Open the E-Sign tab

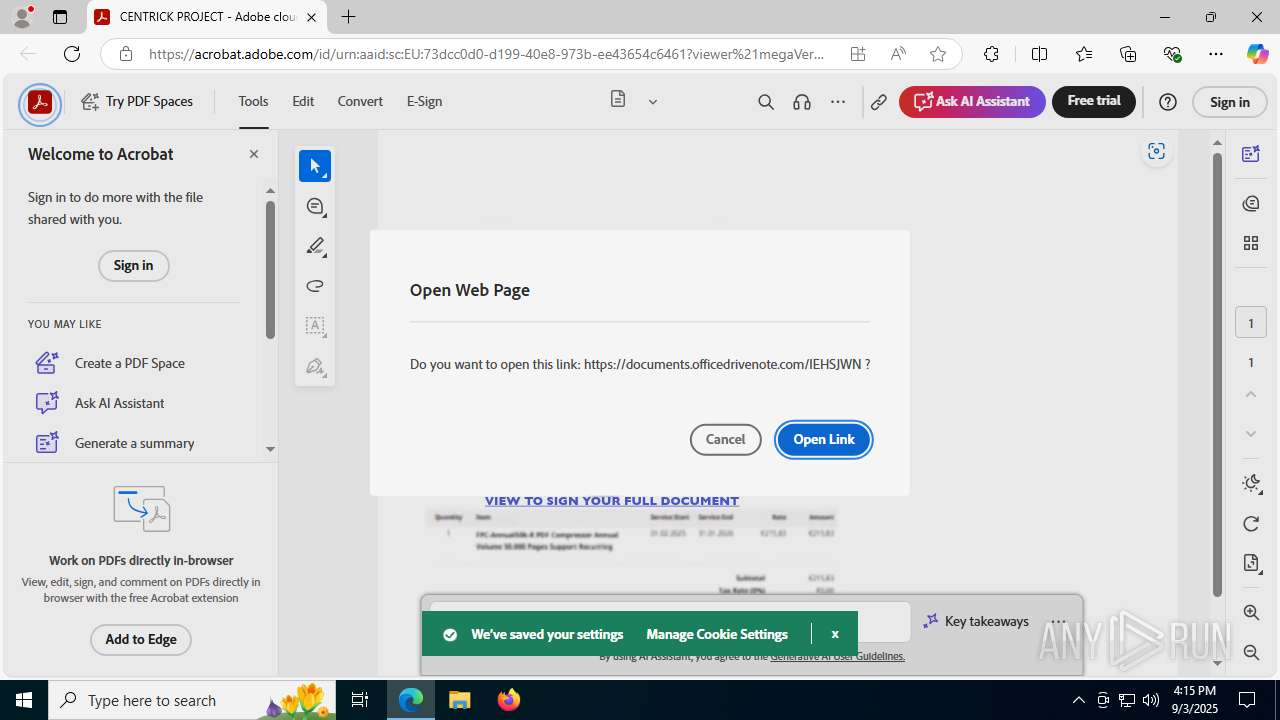424,101
